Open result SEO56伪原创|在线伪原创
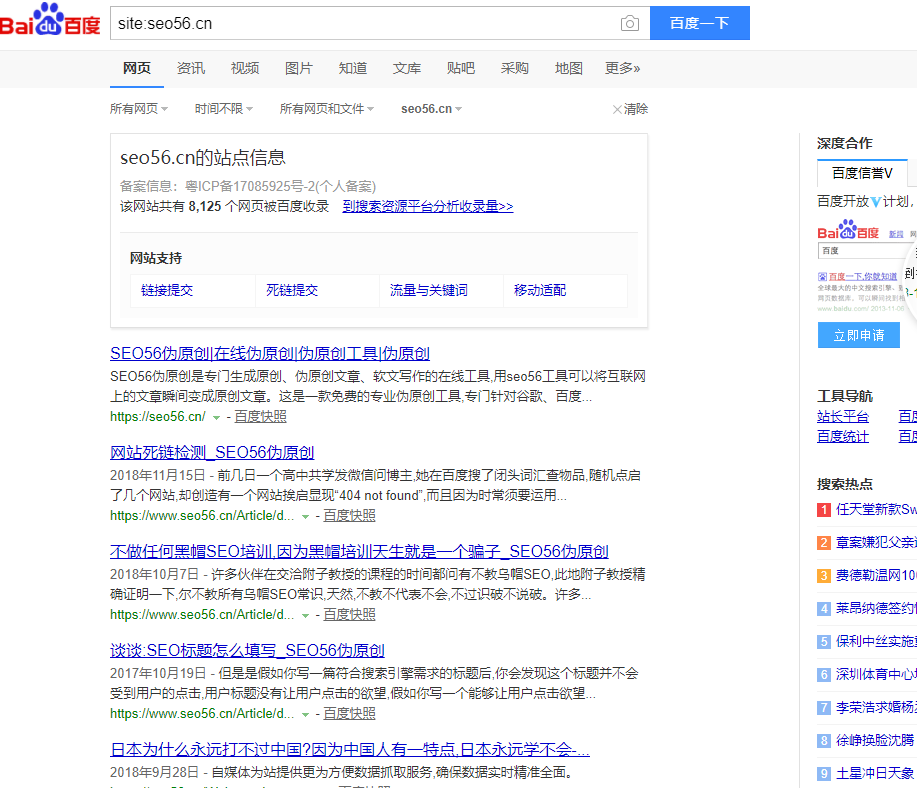 pos(270,353)
